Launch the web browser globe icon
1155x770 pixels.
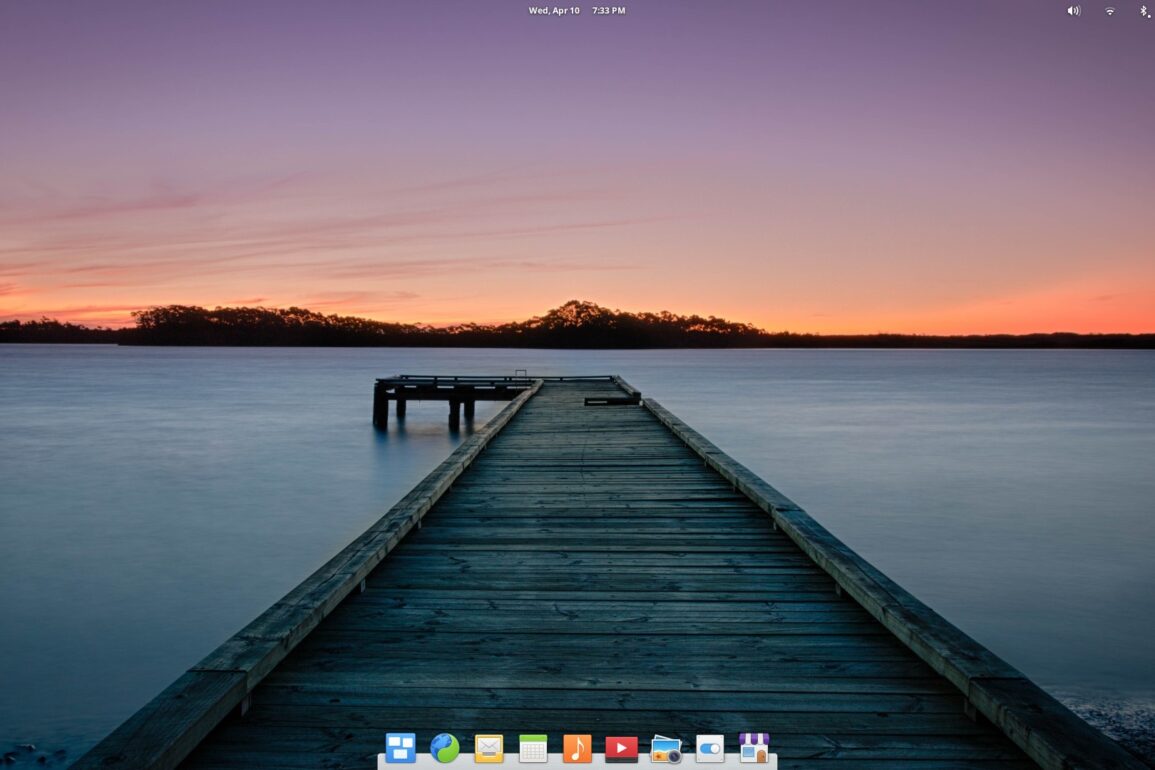click(445, 747)
